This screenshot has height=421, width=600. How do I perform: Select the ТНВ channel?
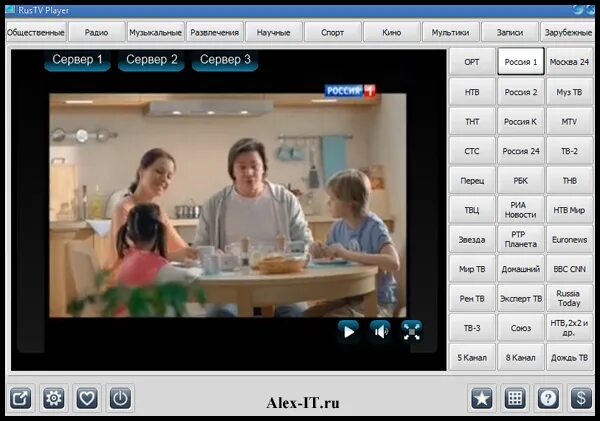pyautogui.click(x=569, y=180)
